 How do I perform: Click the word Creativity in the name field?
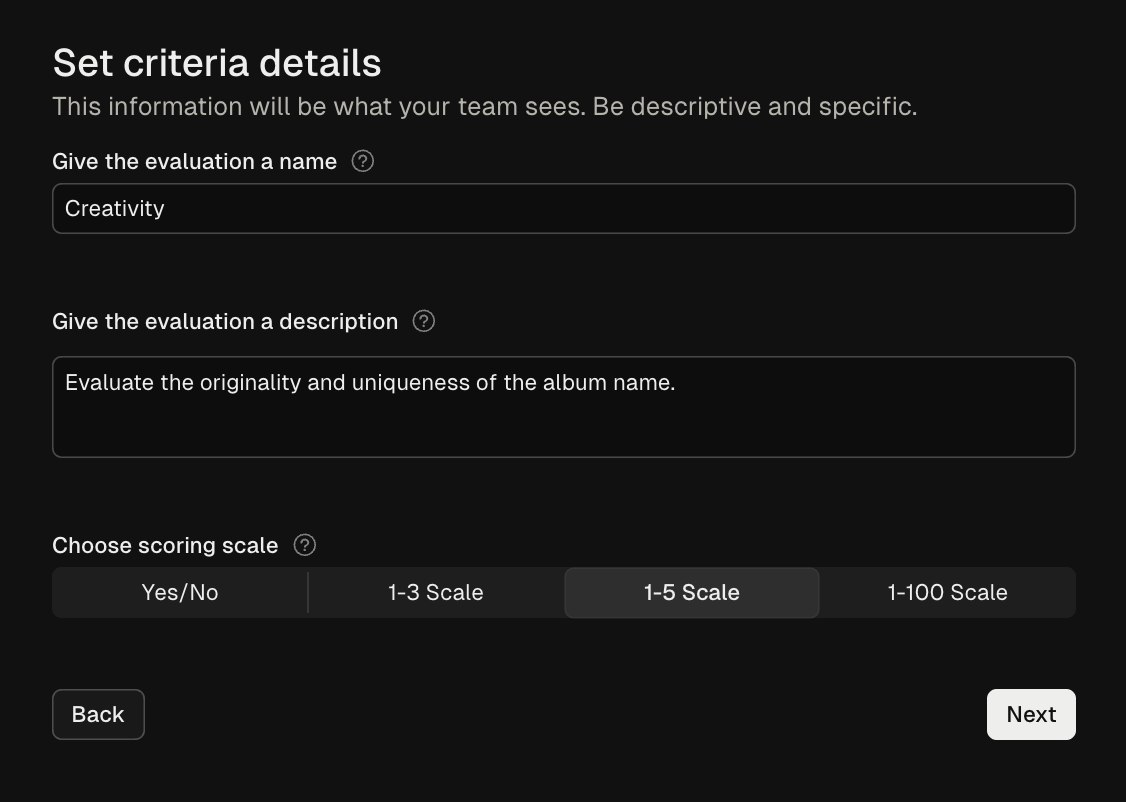coord(114,208)
